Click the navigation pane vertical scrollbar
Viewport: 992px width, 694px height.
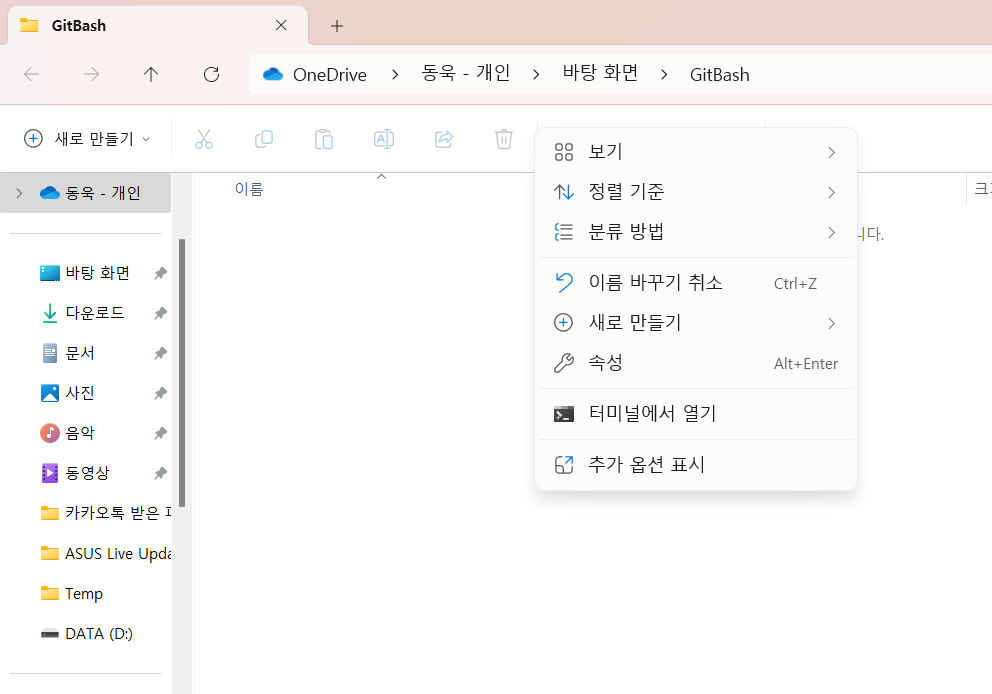pyautogui.click(x=182, y=373)
